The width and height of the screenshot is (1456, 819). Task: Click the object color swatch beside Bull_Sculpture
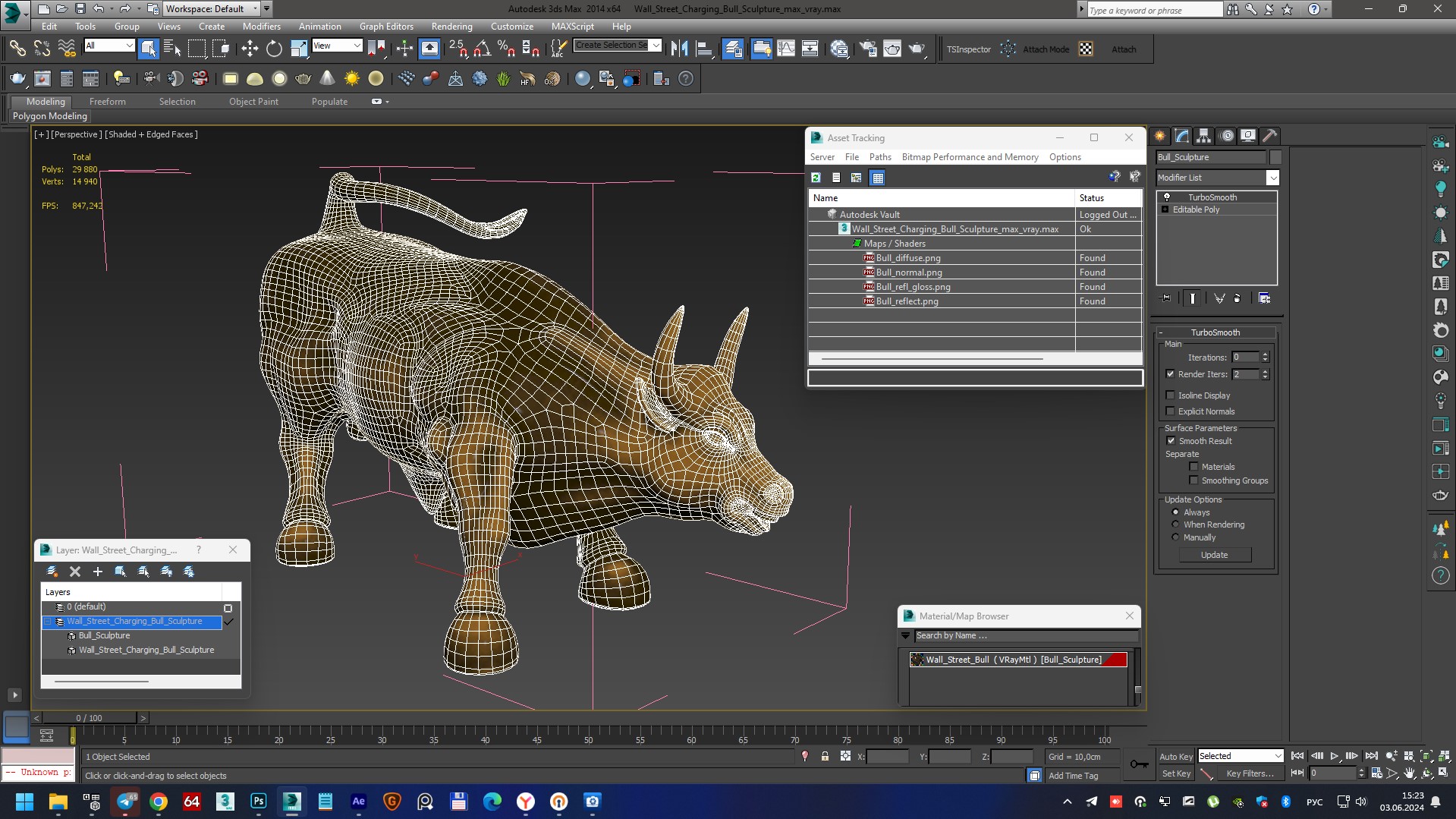pos(1276,157)
